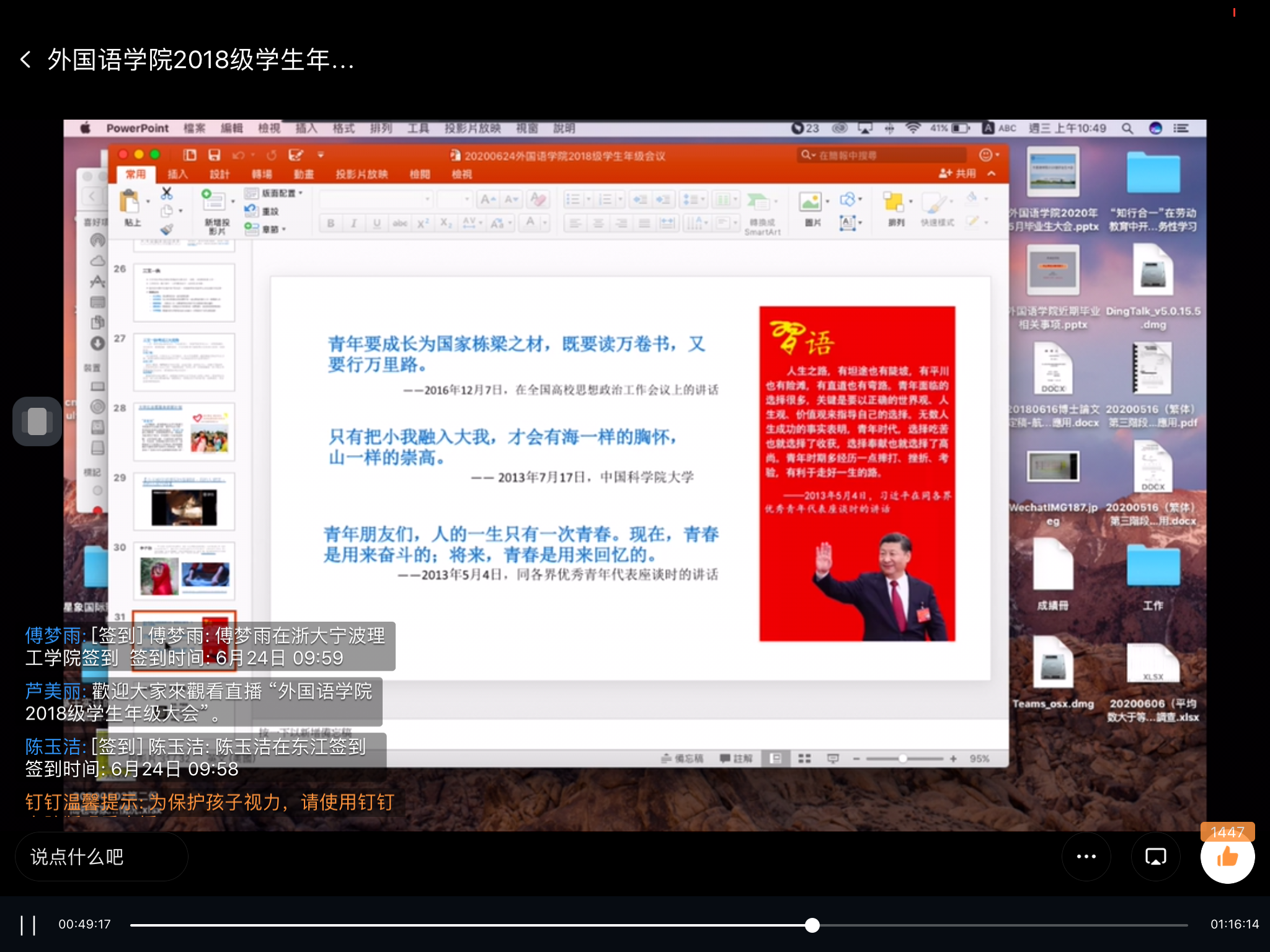Screen dimensions: 1270x952
Task: Click the video progress slider handle
Action: point(812,925)
